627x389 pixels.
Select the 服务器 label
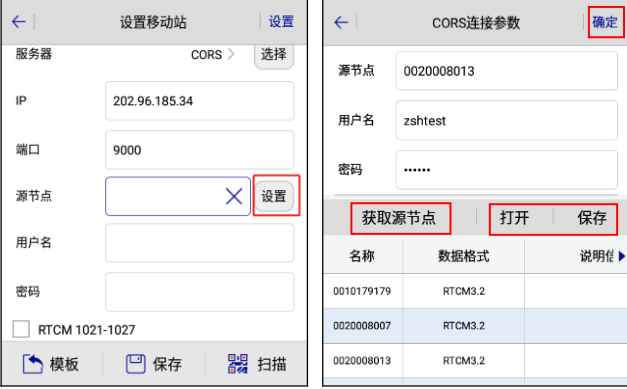(34, 54)
